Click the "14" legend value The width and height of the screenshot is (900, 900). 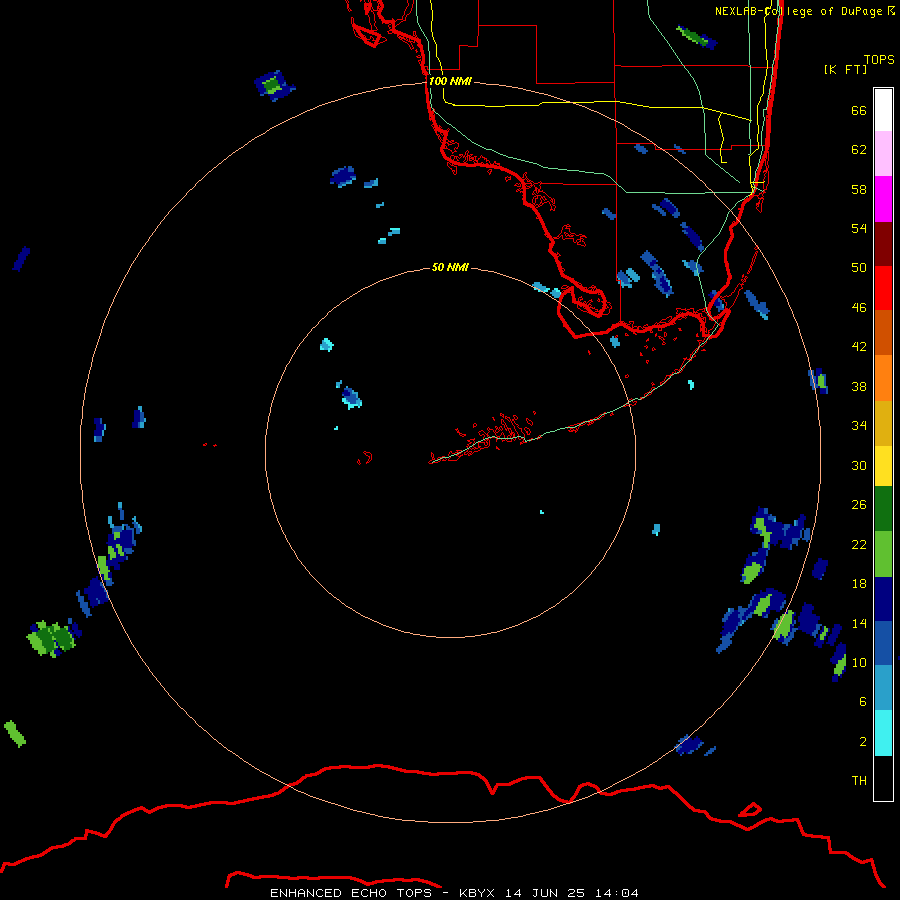pos(859,623)
